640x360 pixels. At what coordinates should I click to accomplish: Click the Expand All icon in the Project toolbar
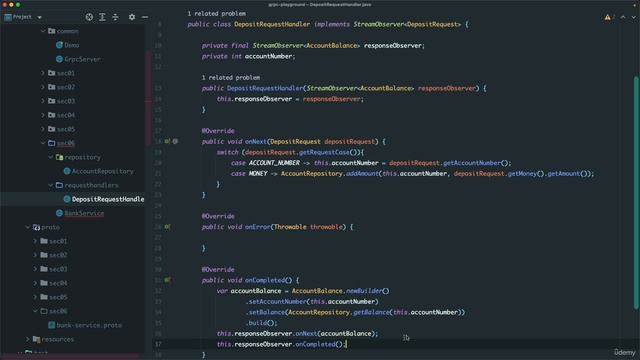102,17
